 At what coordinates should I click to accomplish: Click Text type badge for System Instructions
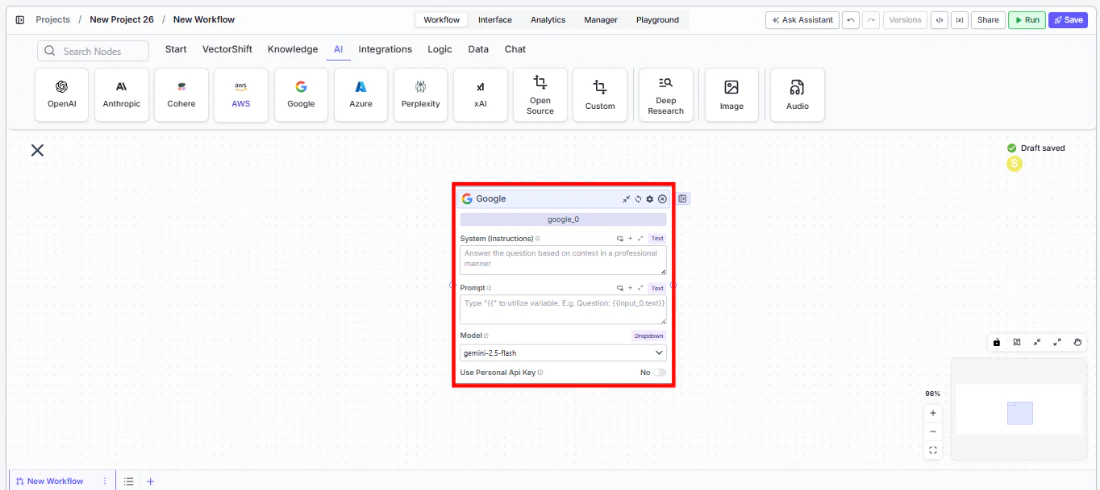click(x=657, y=239)
